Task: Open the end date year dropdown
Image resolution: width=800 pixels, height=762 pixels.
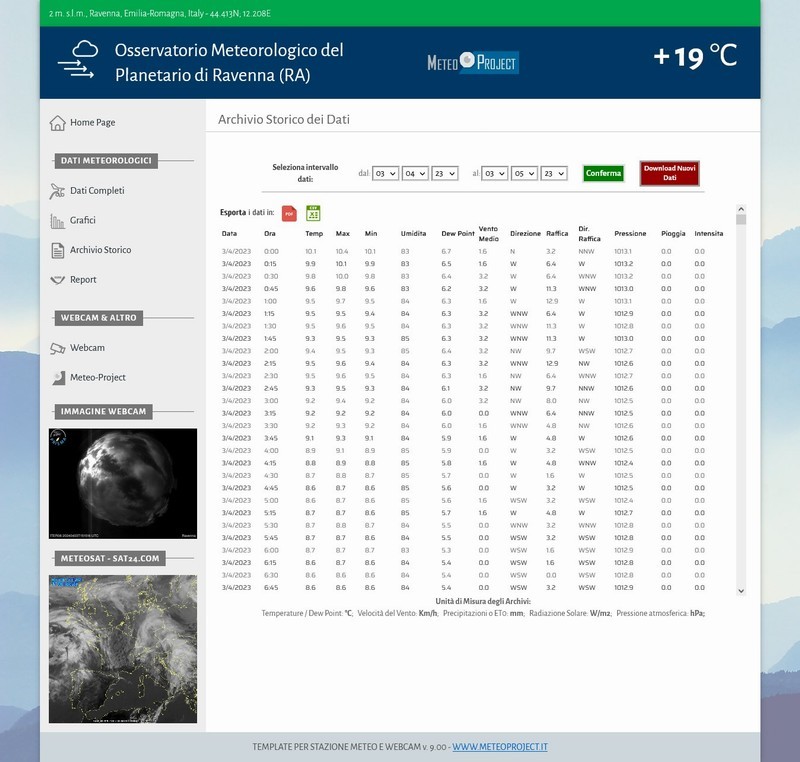Action: point(554,173)
